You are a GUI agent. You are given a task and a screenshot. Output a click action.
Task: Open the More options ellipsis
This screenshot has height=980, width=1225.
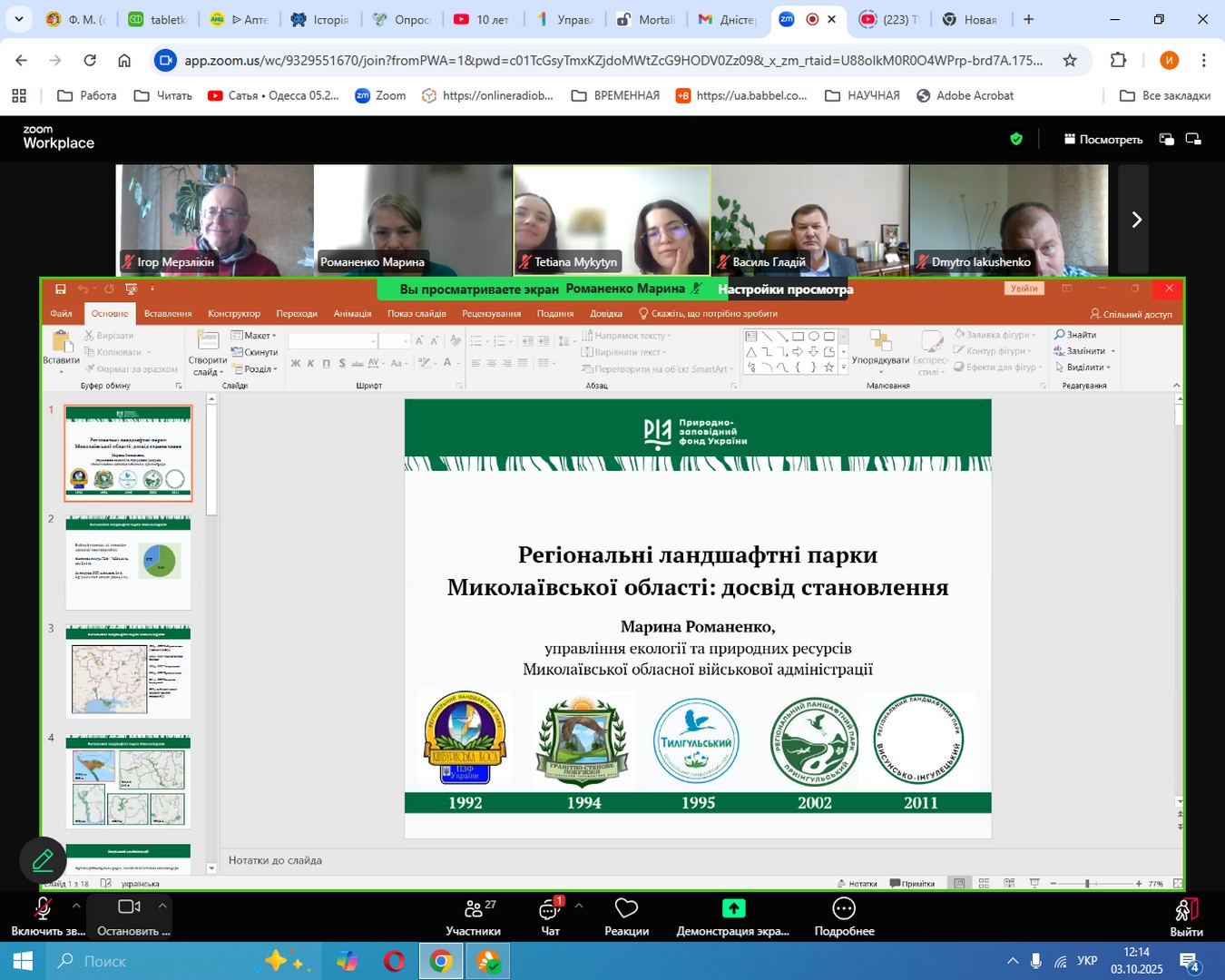pyautogui.click(x=844, y=909)
